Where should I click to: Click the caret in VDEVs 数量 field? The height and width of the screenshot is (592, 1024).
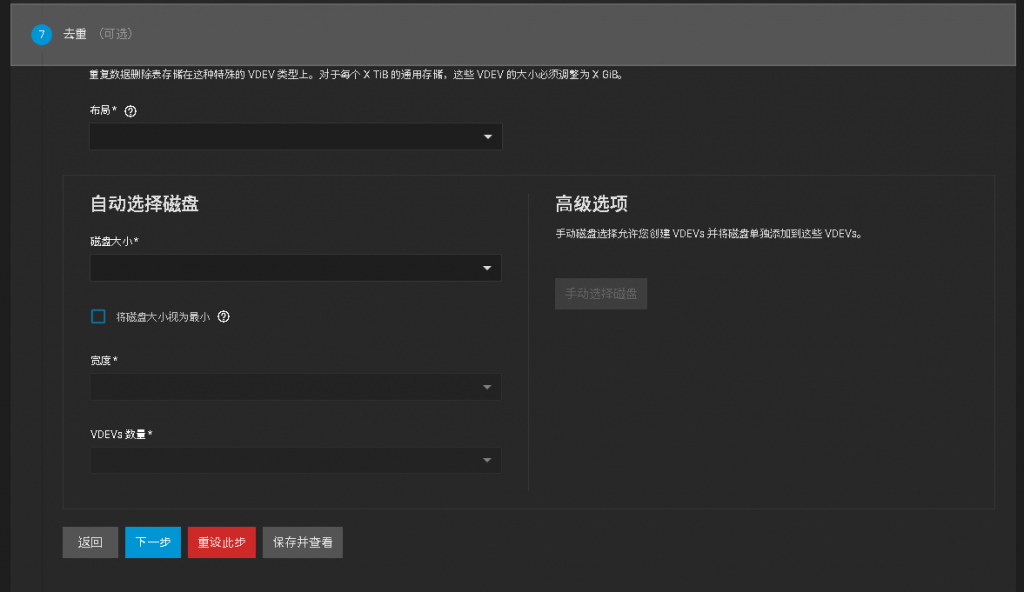[487, 460]
